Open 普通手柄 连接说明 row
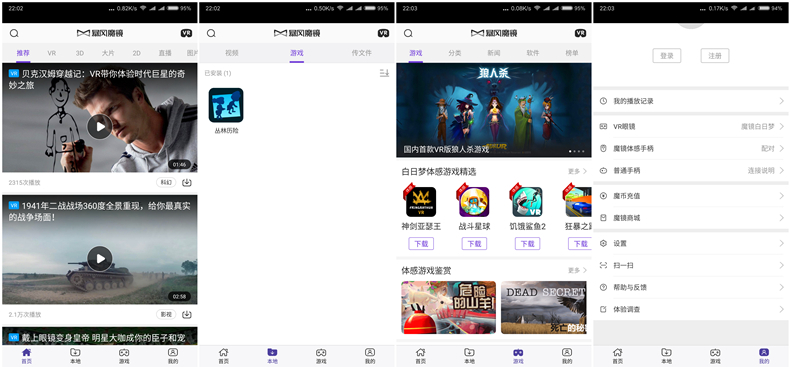The width and height of the screenshot is (790, 367). pyautogui.click(x=691, y=171)
